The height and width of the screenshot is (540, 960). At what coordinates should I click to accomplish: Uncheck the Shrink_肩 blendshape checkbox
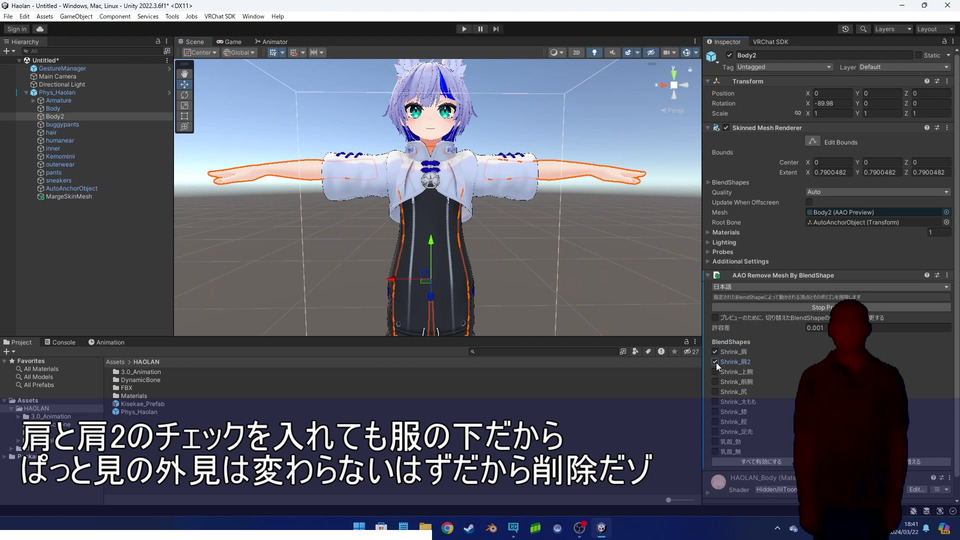point(715,352)
